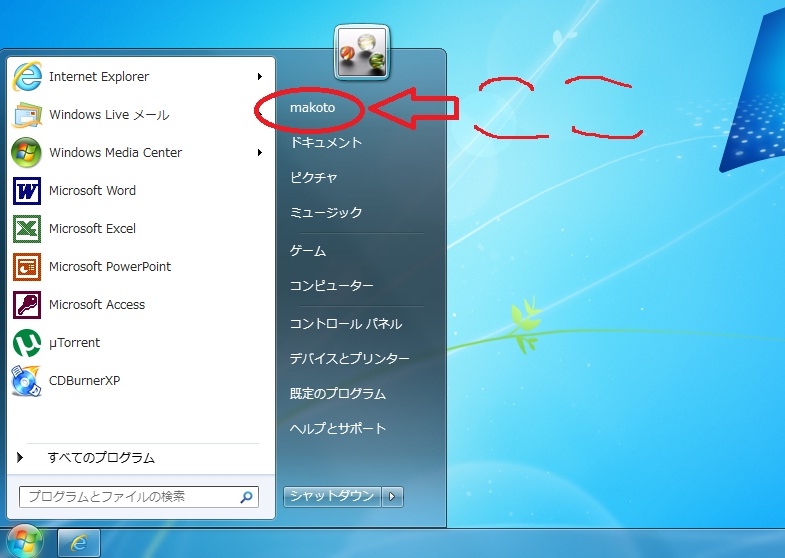Expand すべてのプログラム arrow
Viewport: 785px width, 558px height.
click(20, 457)
